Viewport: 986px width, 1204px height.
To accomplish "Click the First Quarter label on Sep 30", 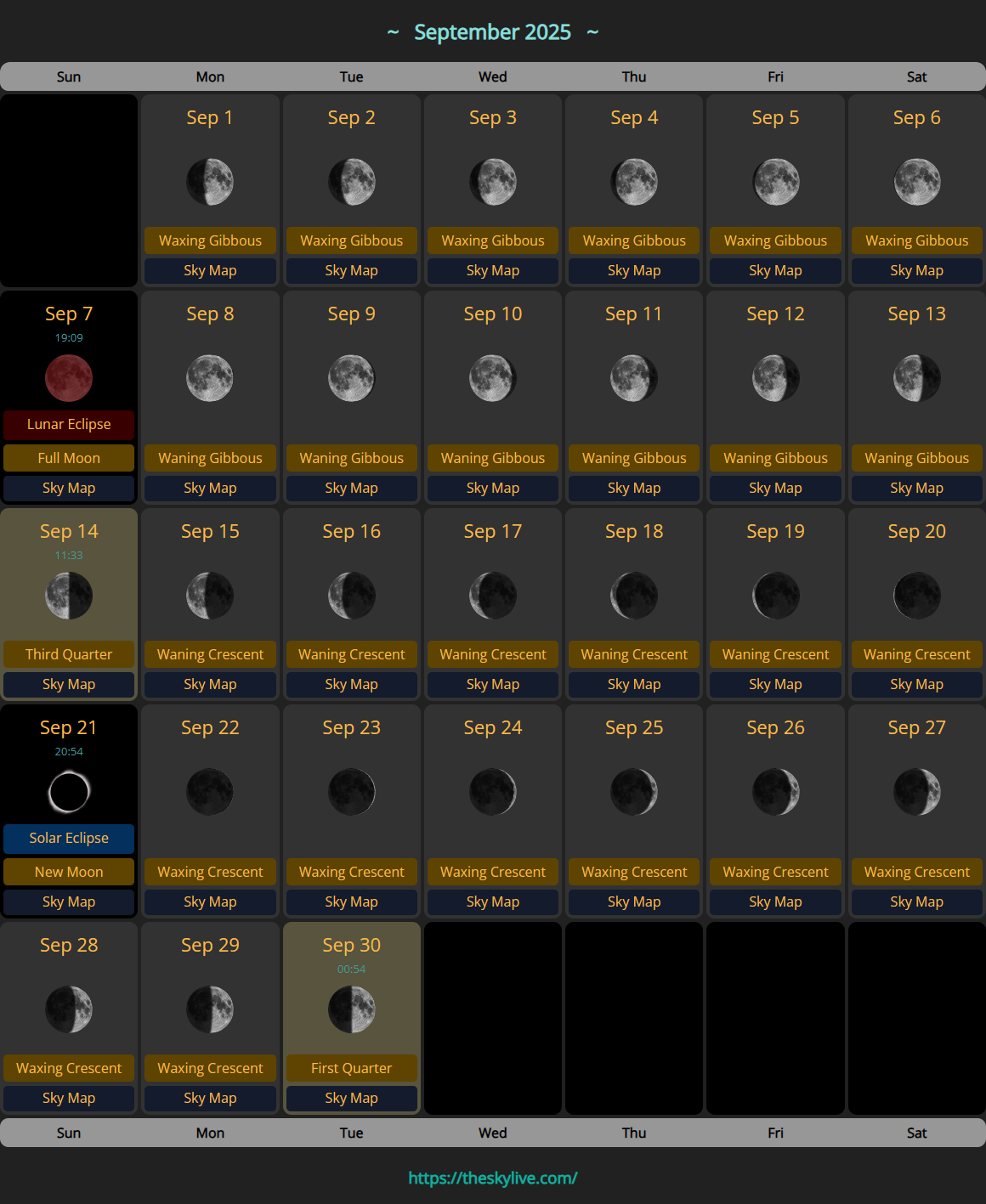I will 351,1068.
